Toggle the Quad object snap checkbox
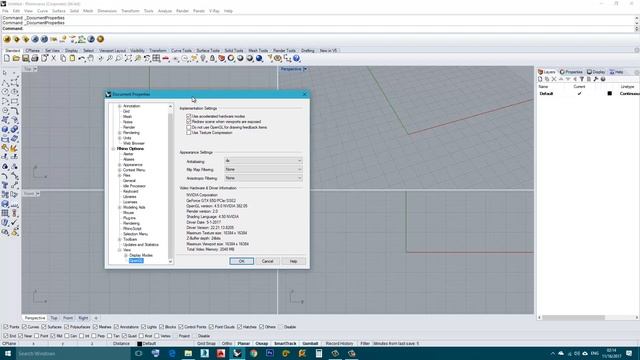The image size is (640, 360). [124, 336]
